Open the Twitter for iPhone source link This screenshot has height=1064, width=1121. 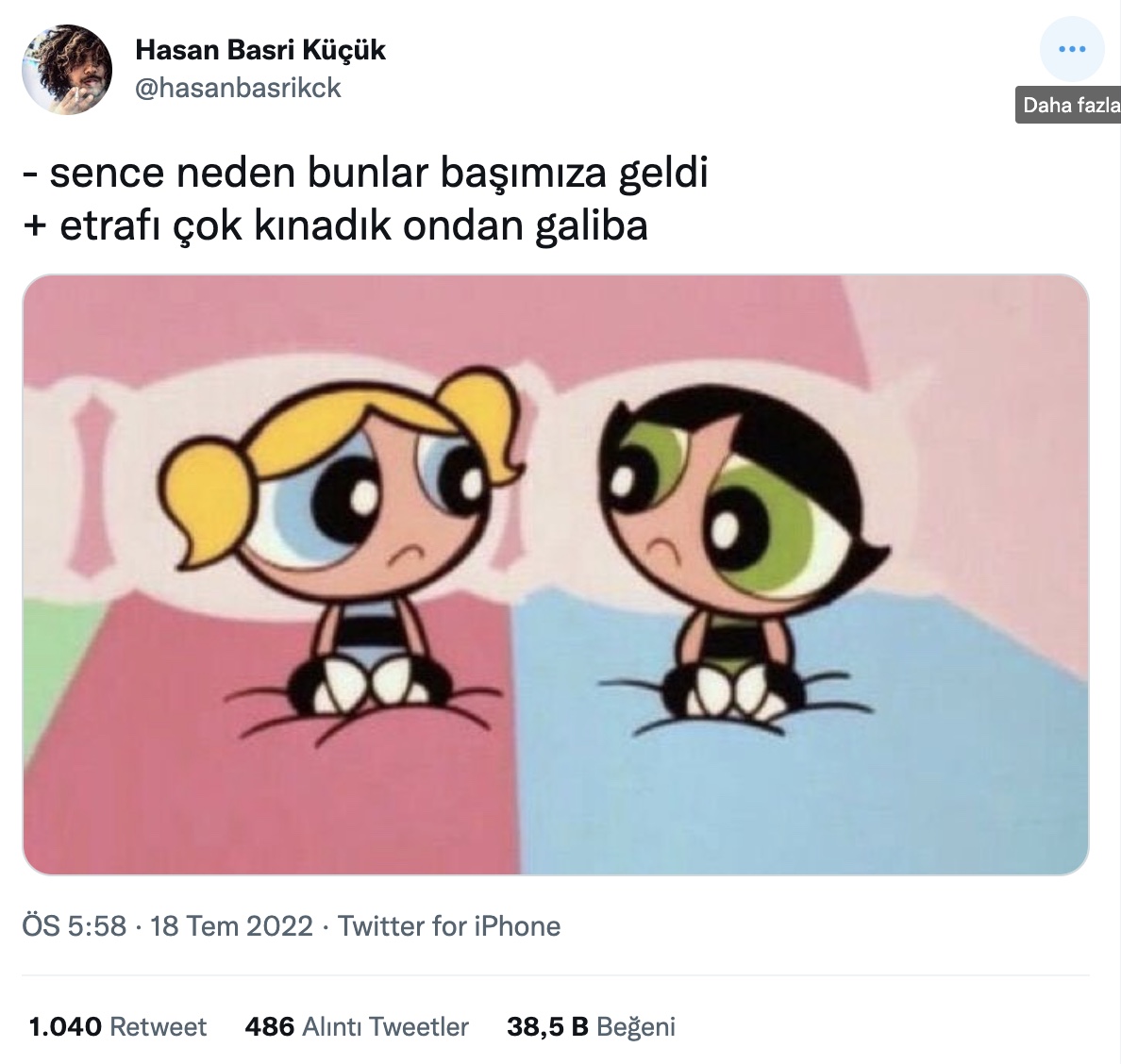click(449, 926)
